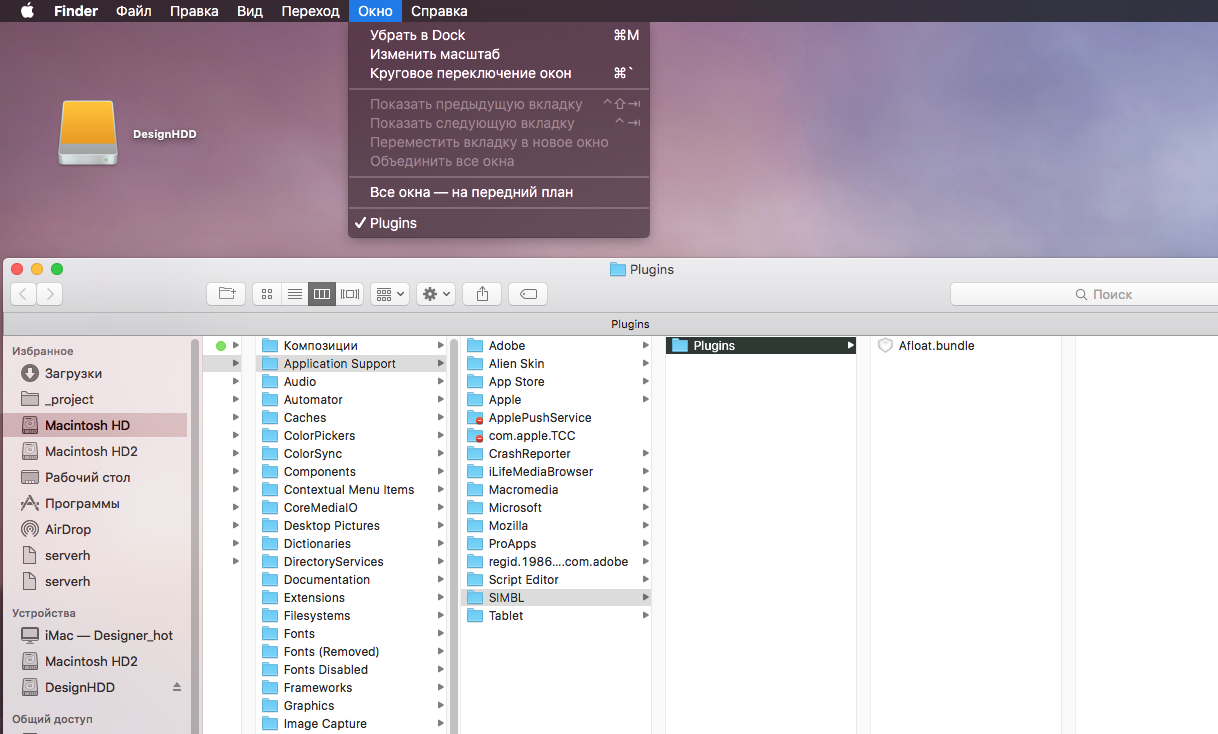Click the Plugins tab bar label
The height and width of the screenshot is (734, 1218).
click(630, 324)
